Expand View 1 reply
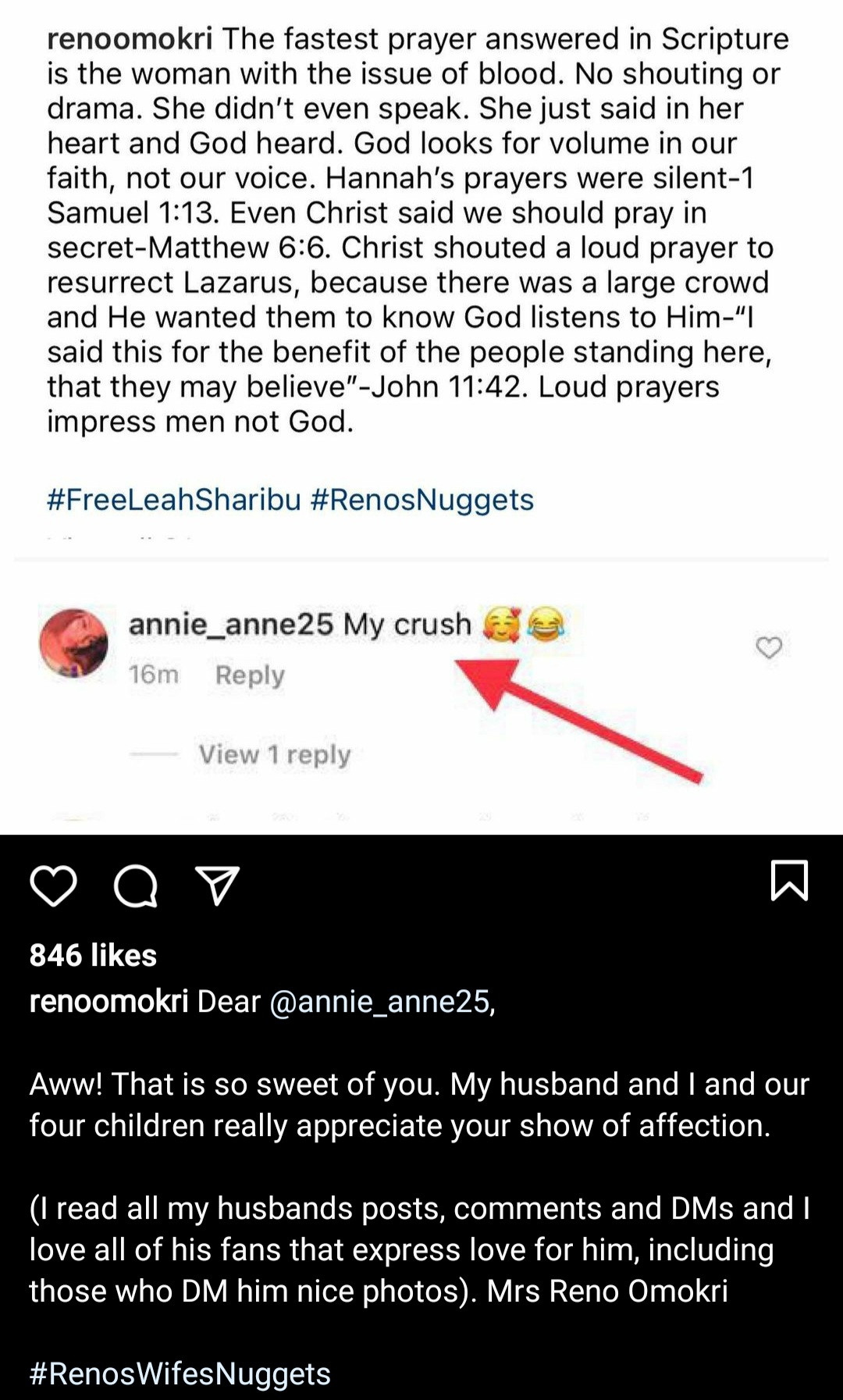The height and width of the screenshot is (1400, 843). point(274,754)
